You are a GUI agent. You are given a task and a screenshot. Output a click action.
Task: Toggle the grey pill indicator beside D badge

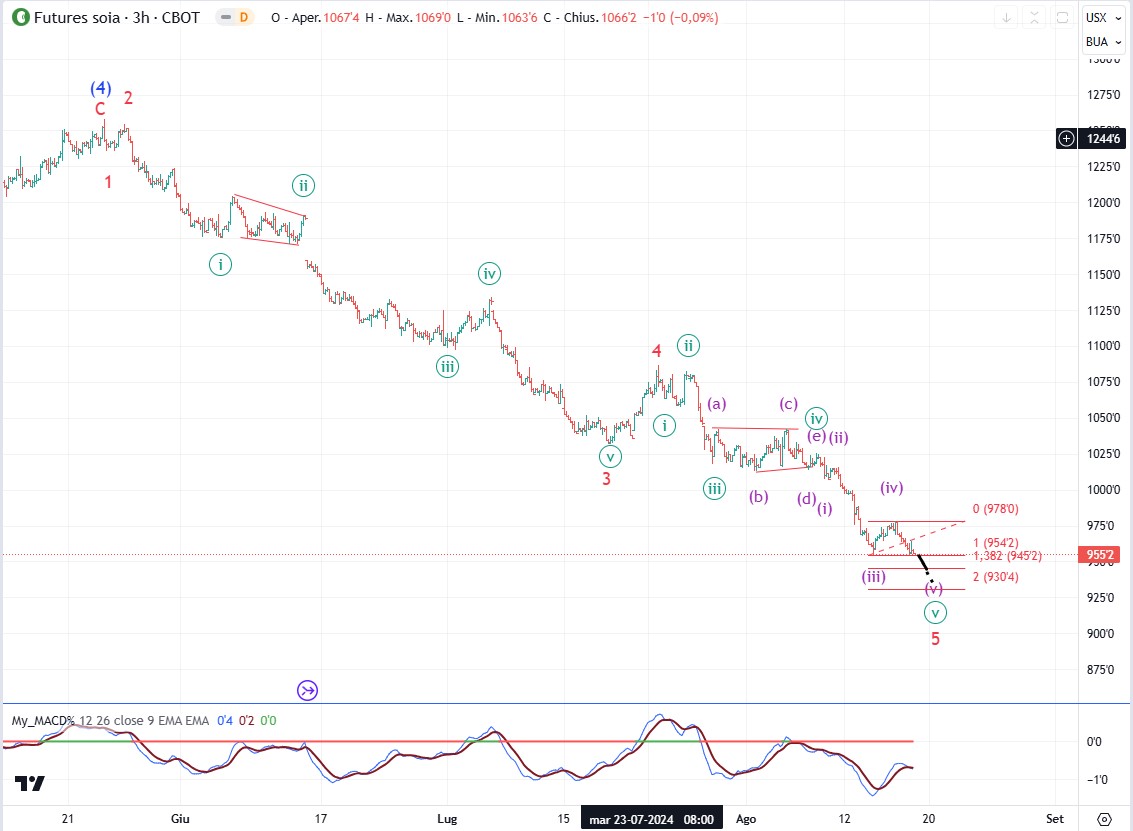click(x=226, y=17)
